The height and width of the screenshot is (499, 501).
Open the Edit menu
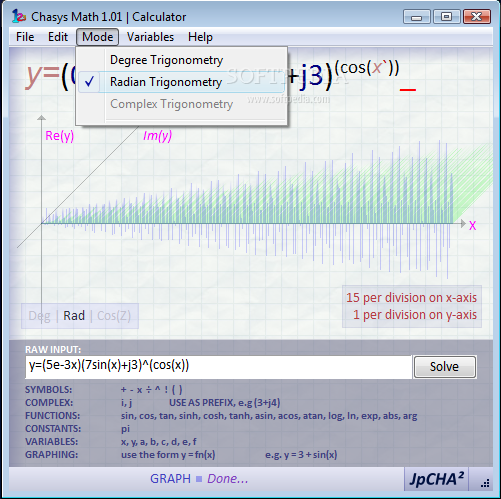coord(58,37)
